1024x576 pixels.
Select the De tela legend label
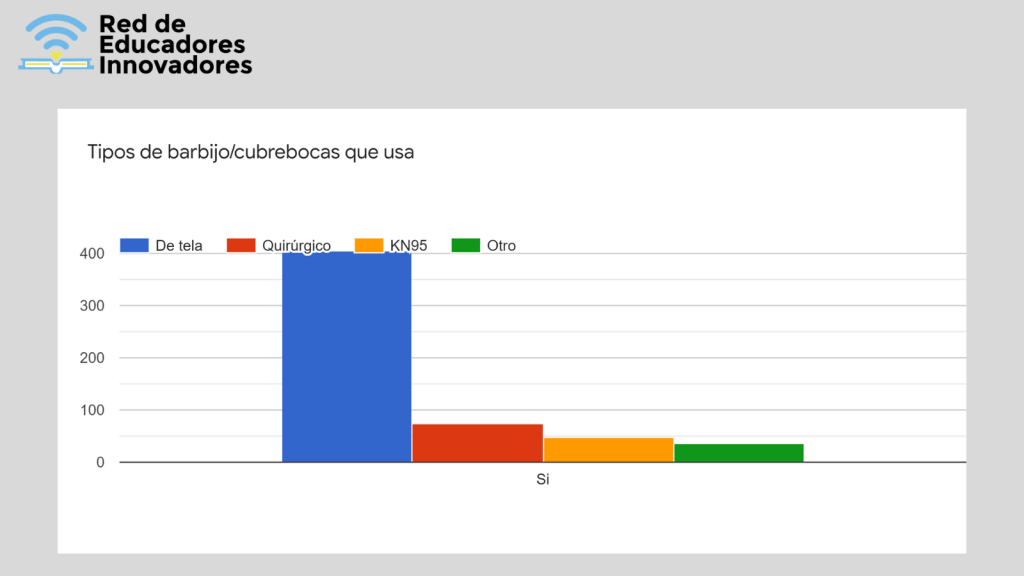(x=179, y=245)
